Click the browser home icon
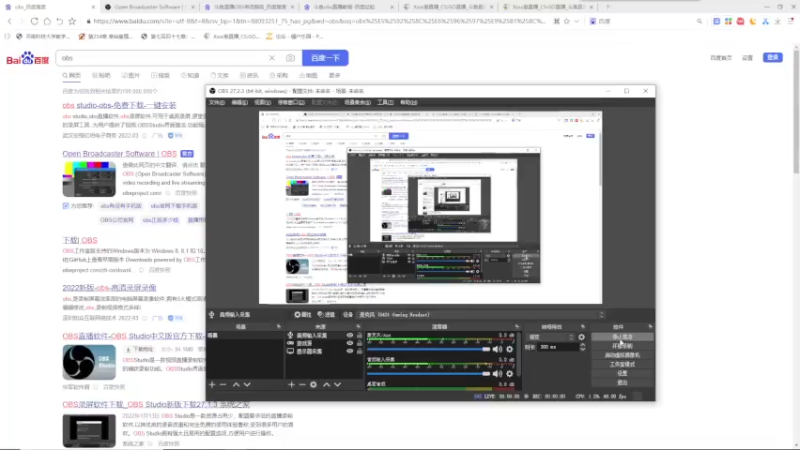Viewport: 800px width, 450px height. pos(47,21)
